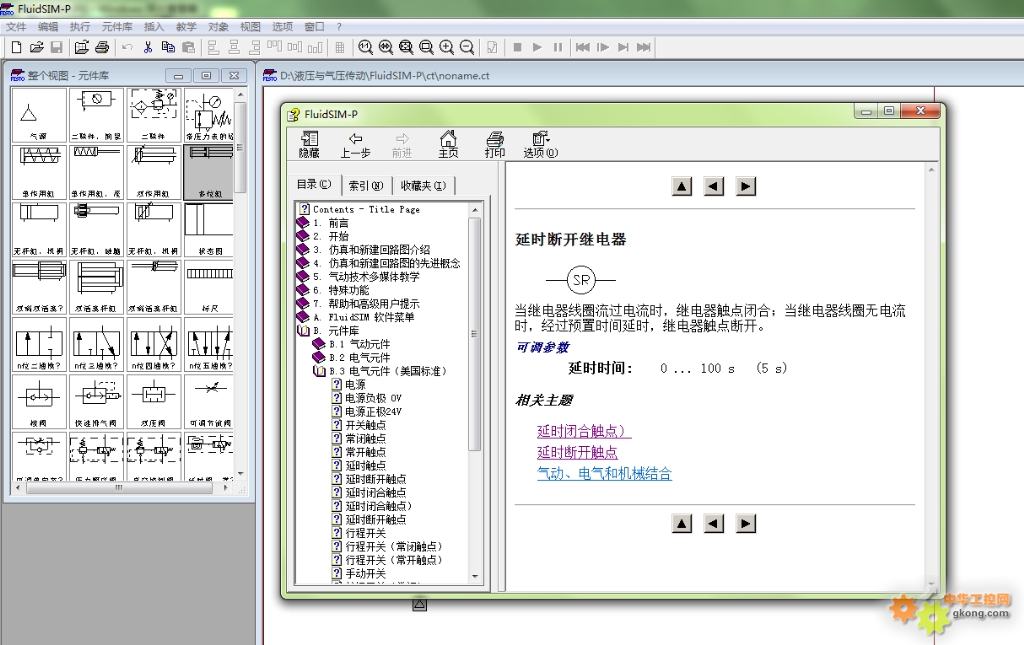1024x645 pixels.
Task: Open the 开关触点 help topic
Action: coord(365,425)
